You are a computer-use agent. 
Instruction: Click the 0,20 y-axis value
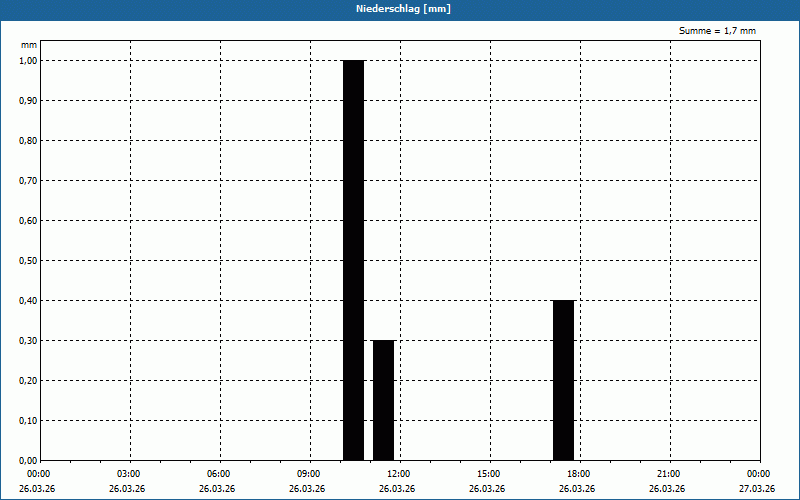click(x=28, y=381)
